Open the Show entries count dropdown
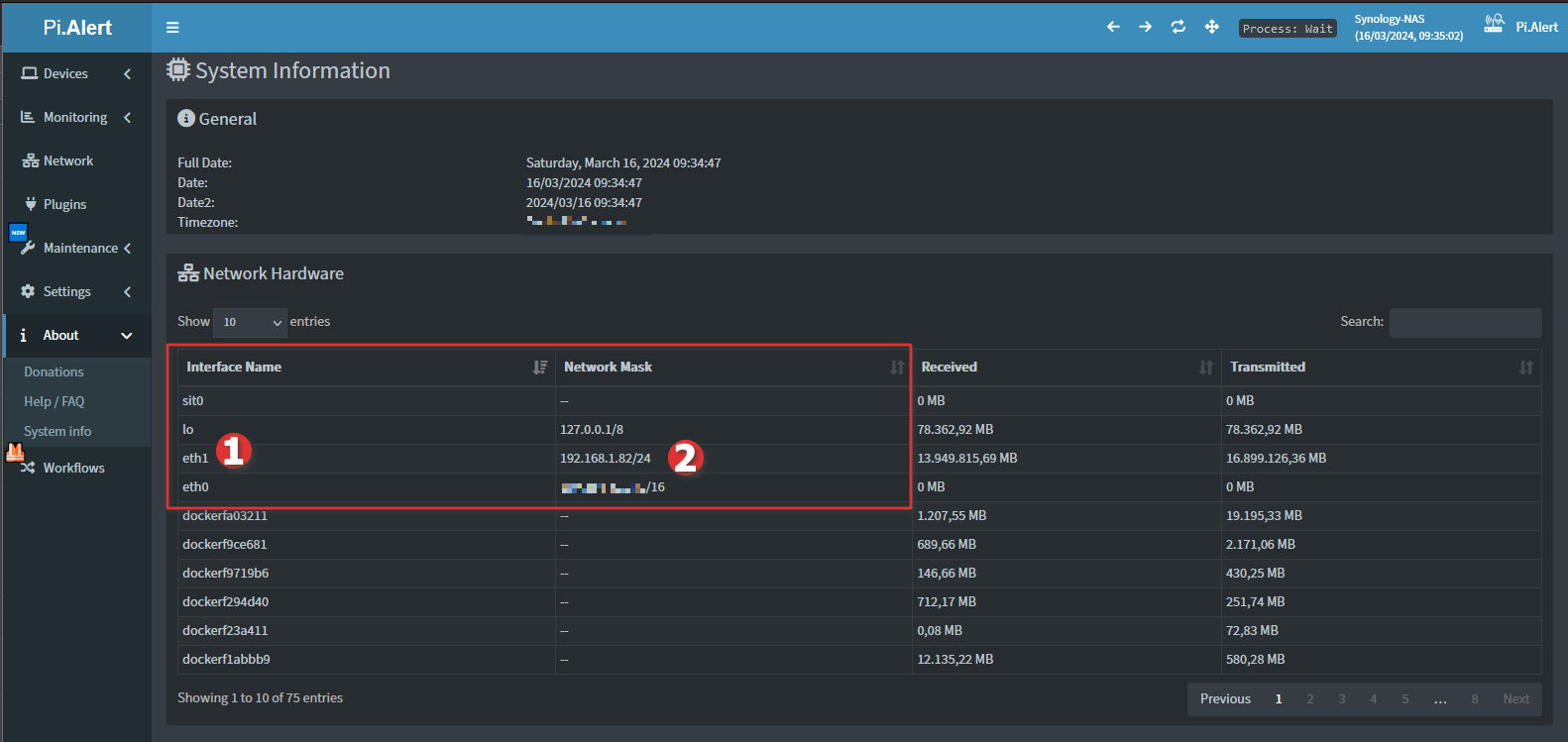 (250, 322)
